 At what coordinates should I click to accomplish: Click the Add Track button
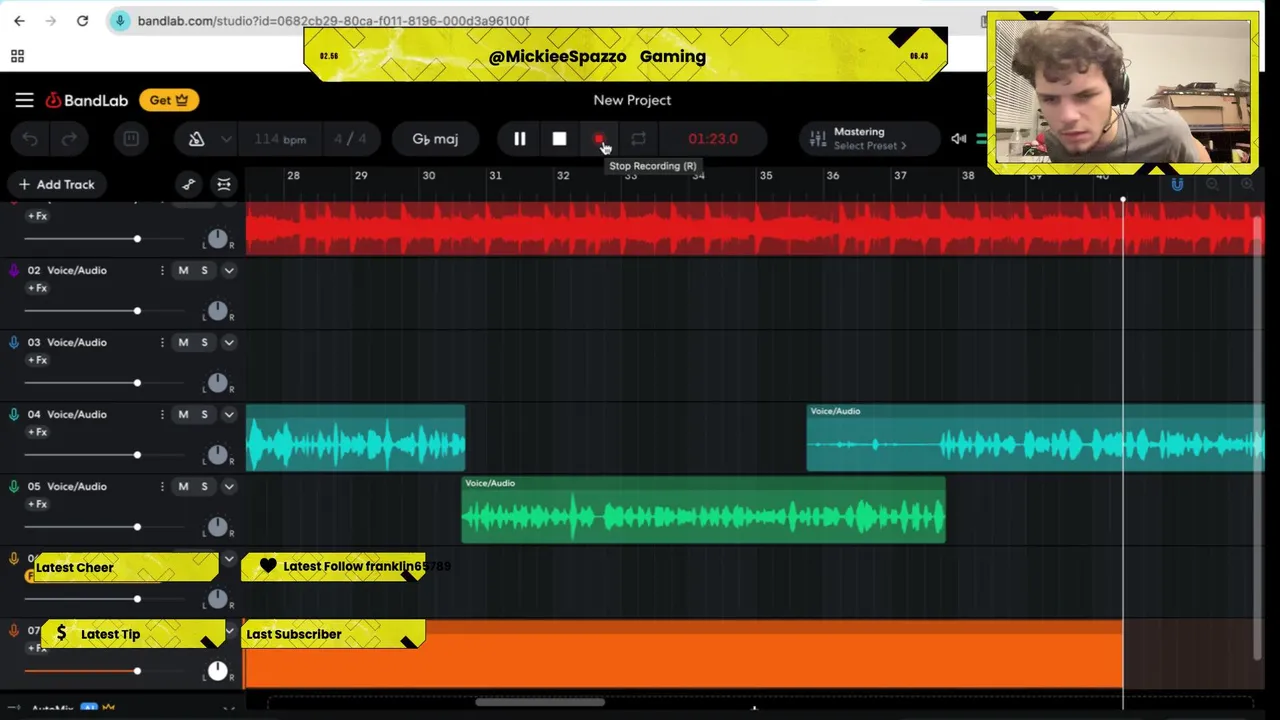click(56, 184)
